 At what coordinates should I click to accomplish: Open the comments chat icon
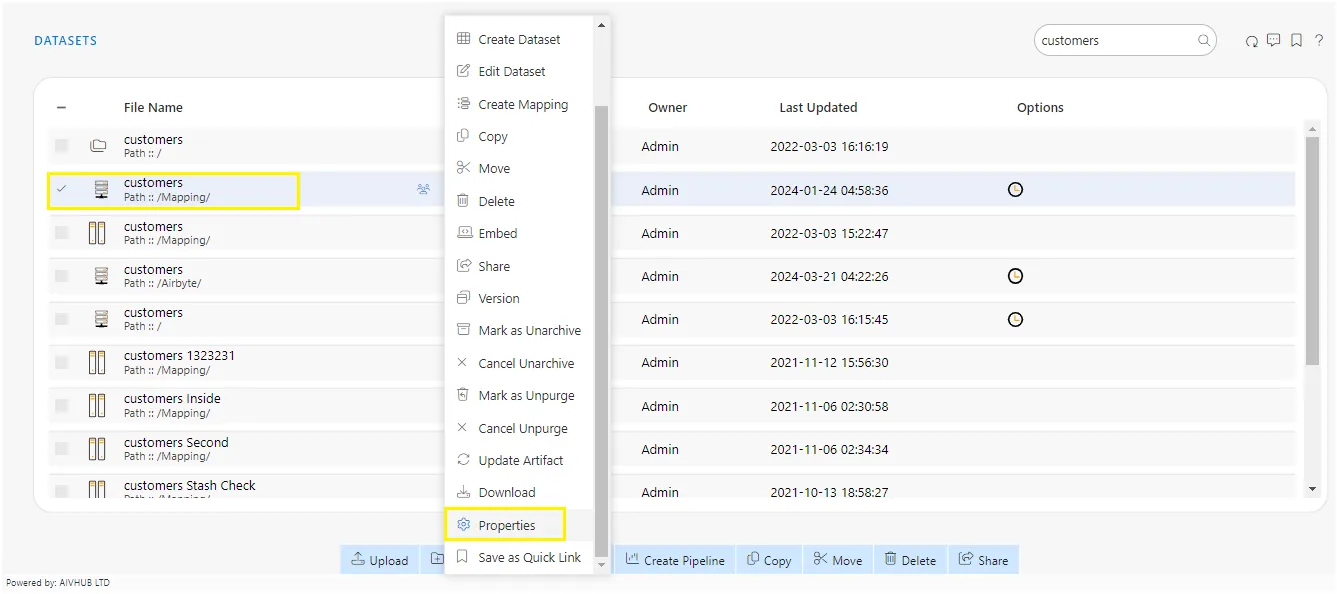click(1273, 41)
